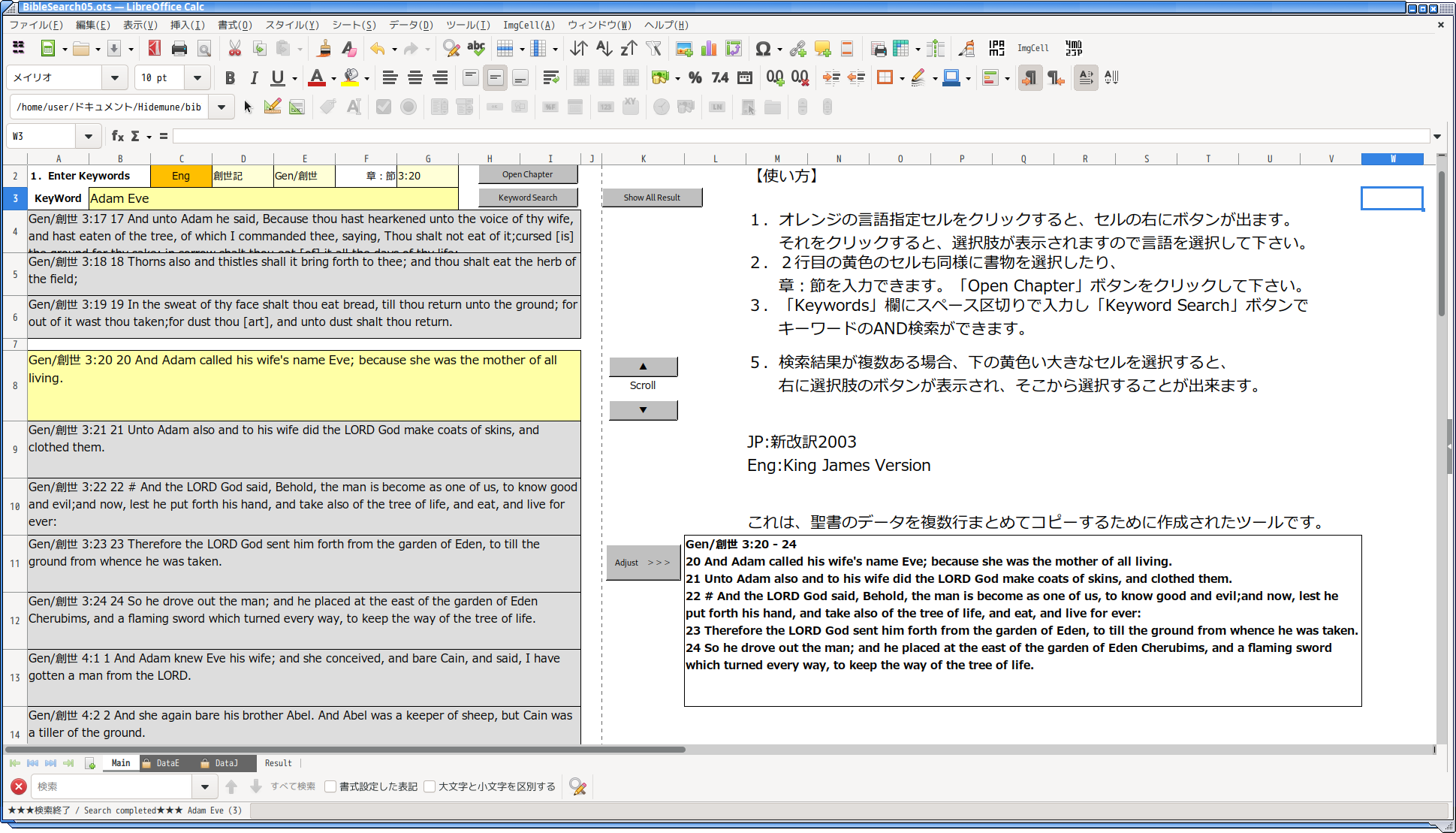This screenshot has width=1456, height=833.
Task: Expand the background color dropdown arrow
Action: coord(366,78)
